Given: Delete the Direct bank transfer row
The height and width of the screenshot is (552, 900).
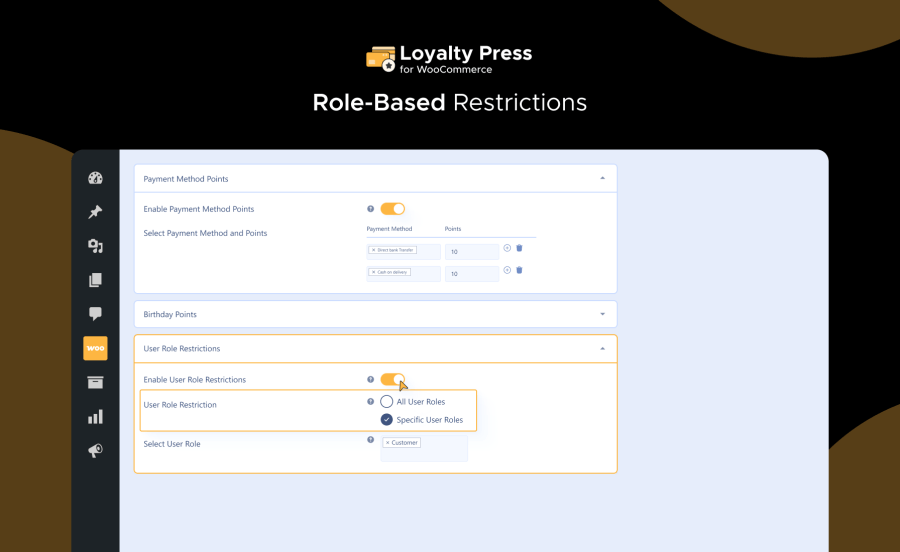Looking at the screenshot, I should pos(519,248).
